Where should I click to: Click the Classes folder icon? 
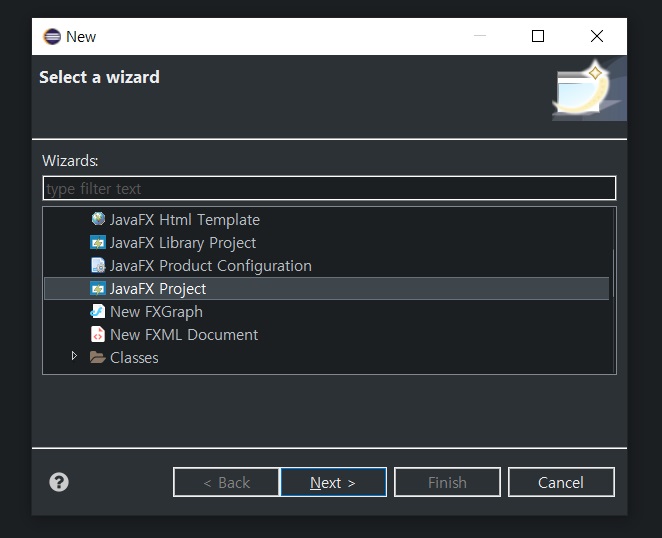pos(98,358)
